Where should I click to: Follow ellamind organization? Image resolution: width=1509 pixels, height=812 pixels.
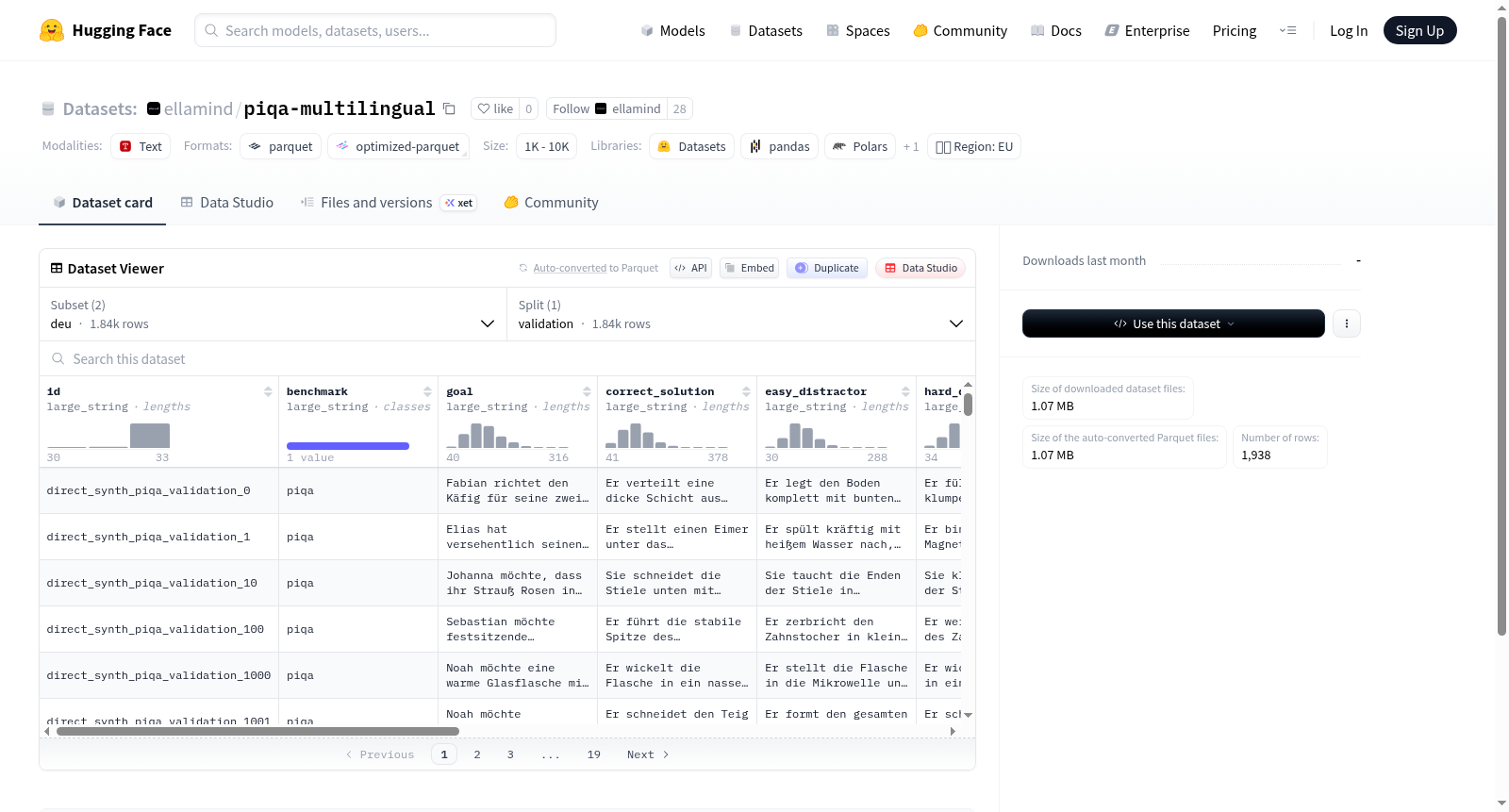pyautogui.click(x=606, y=108)
